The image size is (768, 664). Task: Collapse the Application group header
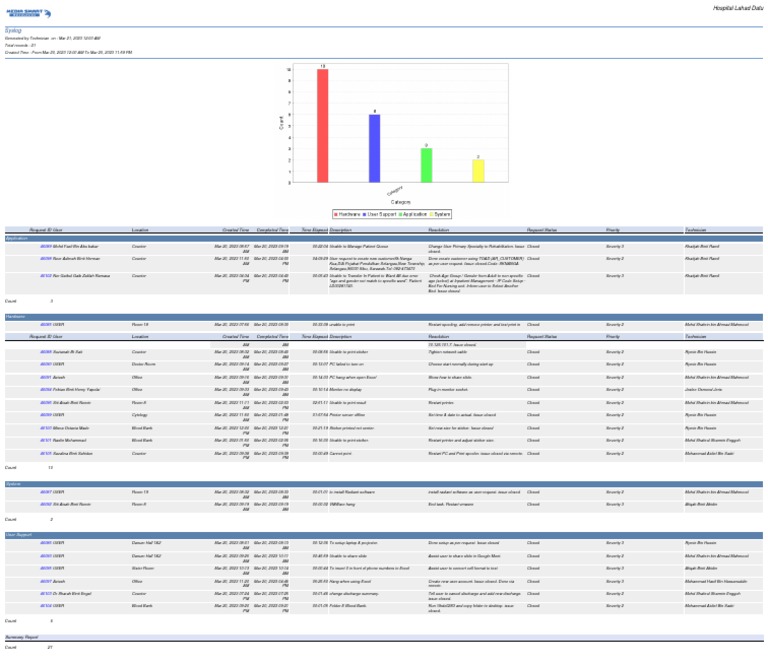click(x=17, y=239)
